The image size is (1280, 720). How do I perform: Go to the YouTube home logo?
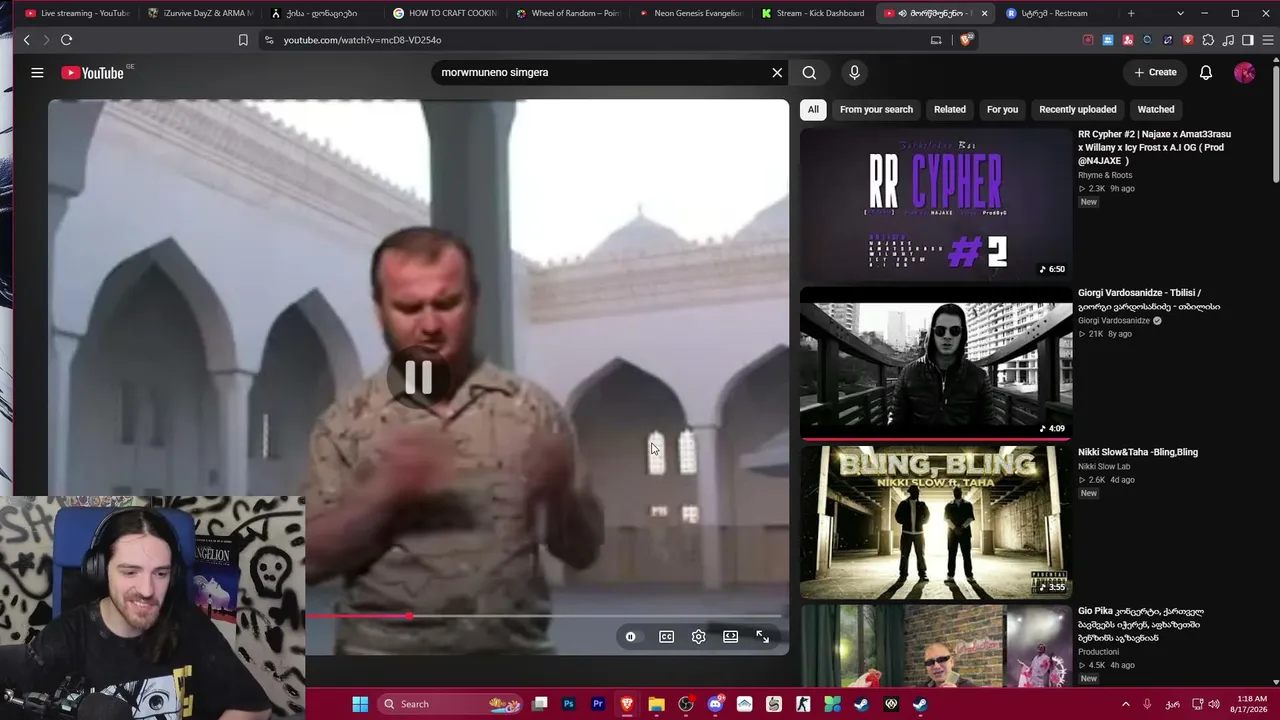click(x=92, y=72)
